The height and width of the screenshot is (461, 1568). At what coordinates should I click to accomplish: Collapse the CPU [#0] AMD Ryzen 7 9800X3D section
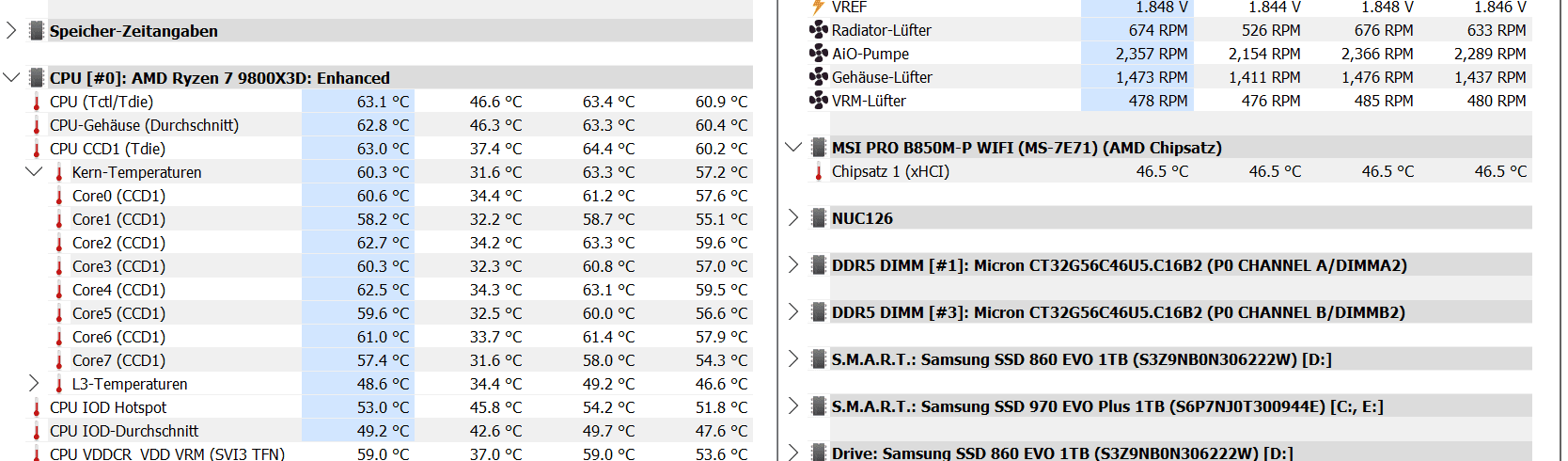(x=11, y=77)
